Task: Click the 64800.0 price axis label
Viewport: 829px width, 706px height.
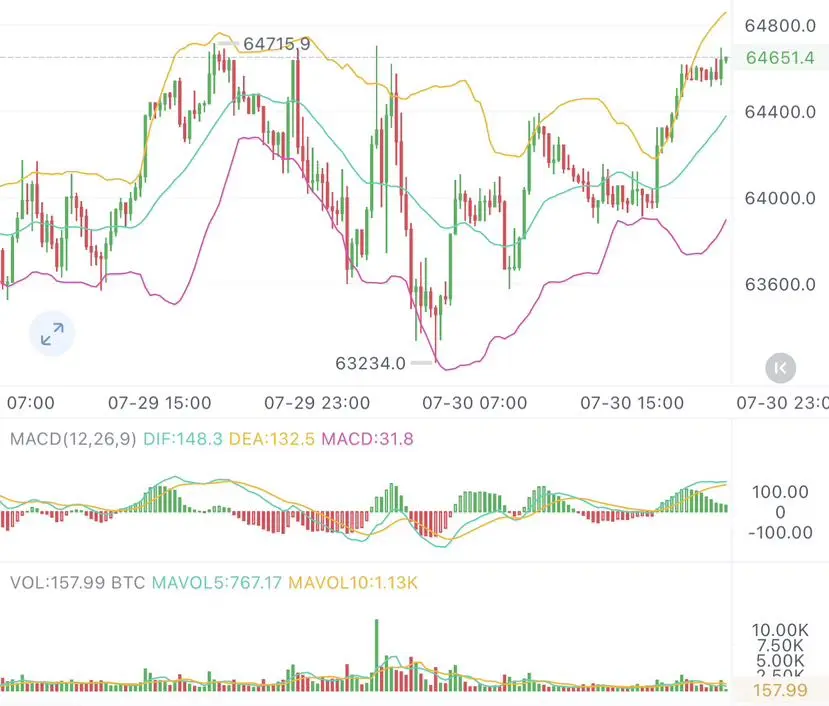Action: click(x=780, y=25)
